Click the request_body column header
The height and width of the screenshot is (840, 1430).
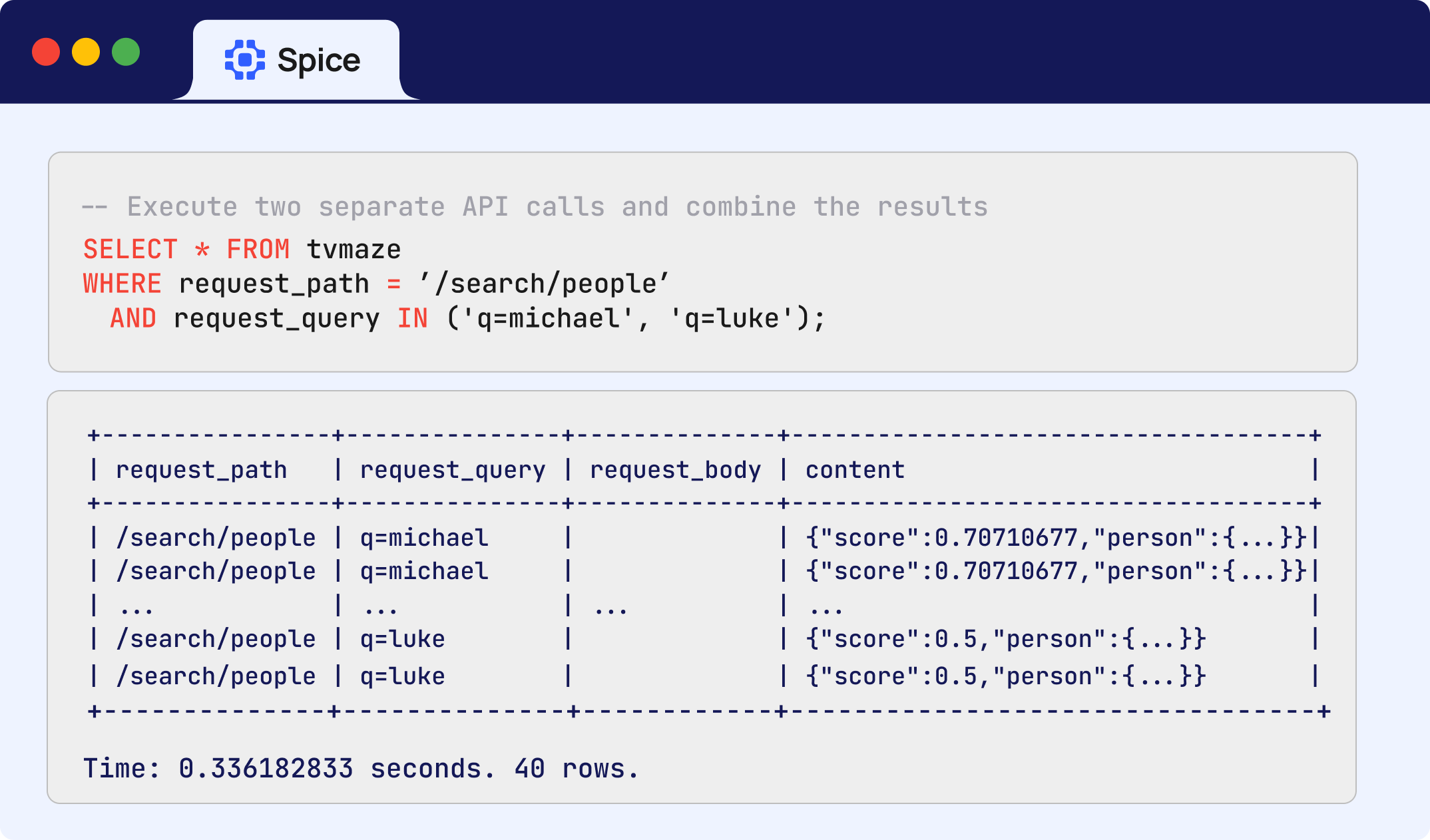pyautogui.click(x=675, y=470)
